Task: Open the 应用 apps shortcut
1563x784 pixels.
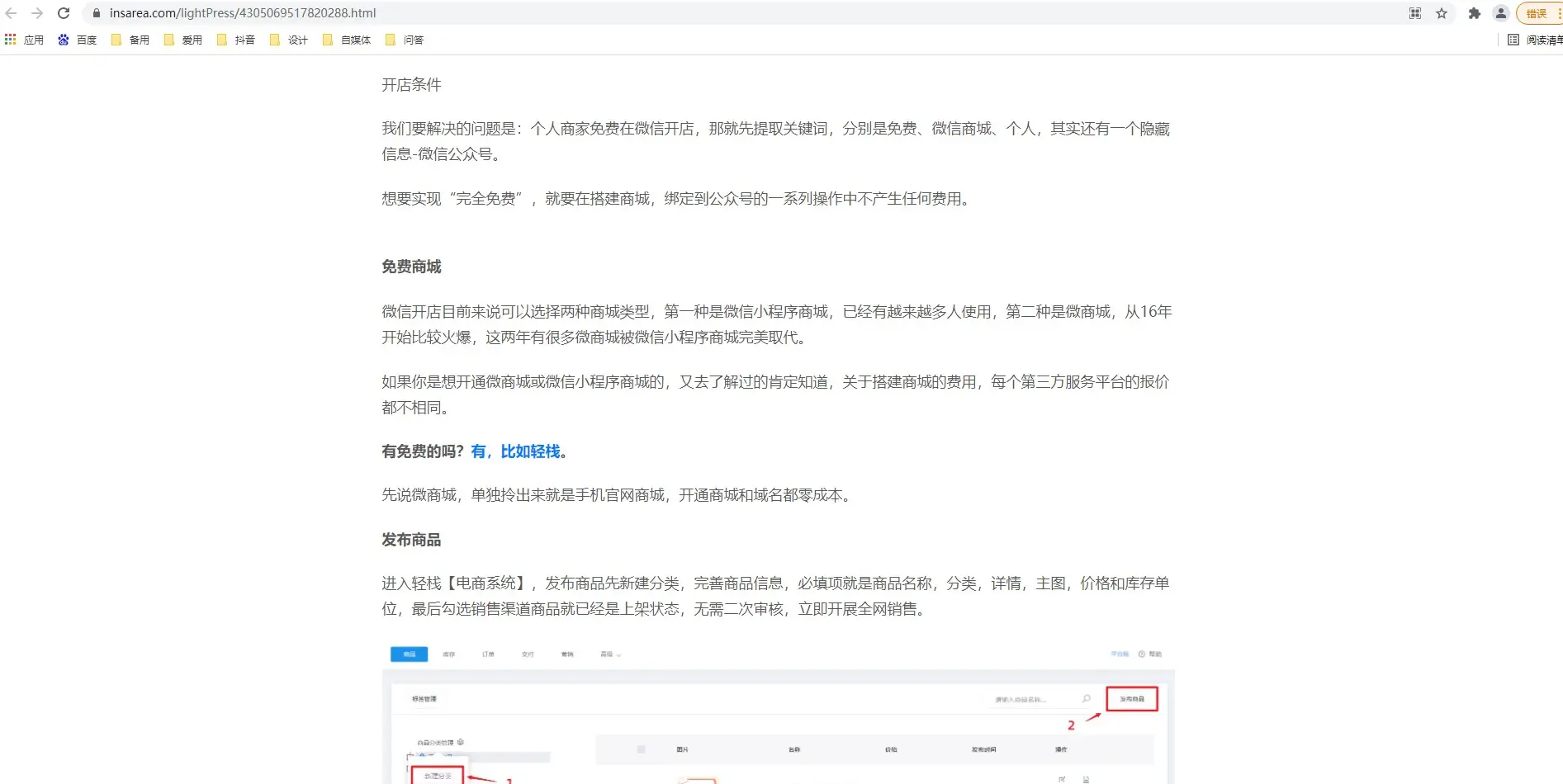Action: click(x=25, y=40)
